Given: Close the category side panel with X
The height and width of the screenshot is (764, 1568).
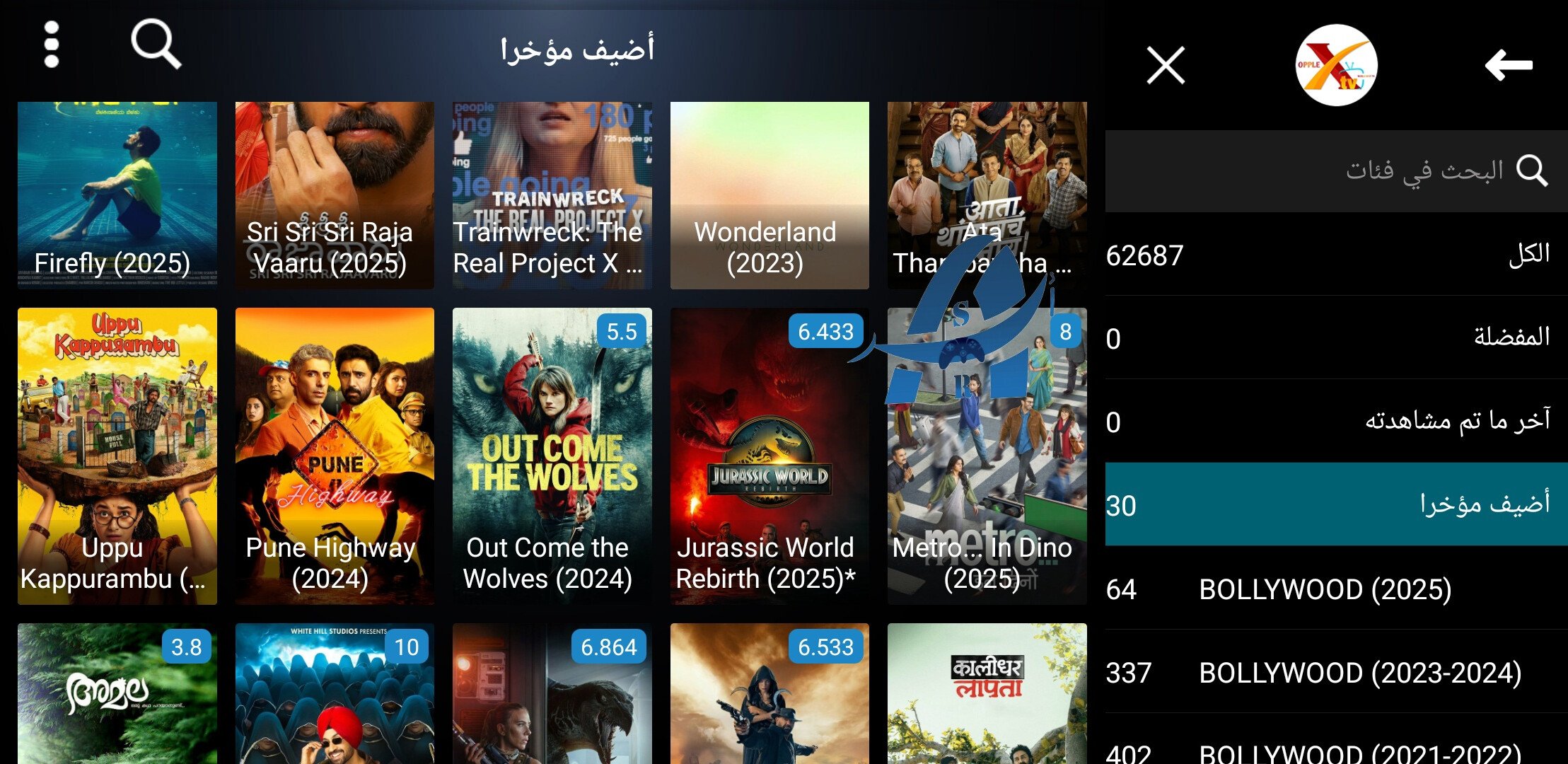Looking at the screenshot, I should tap(1166, 65).
